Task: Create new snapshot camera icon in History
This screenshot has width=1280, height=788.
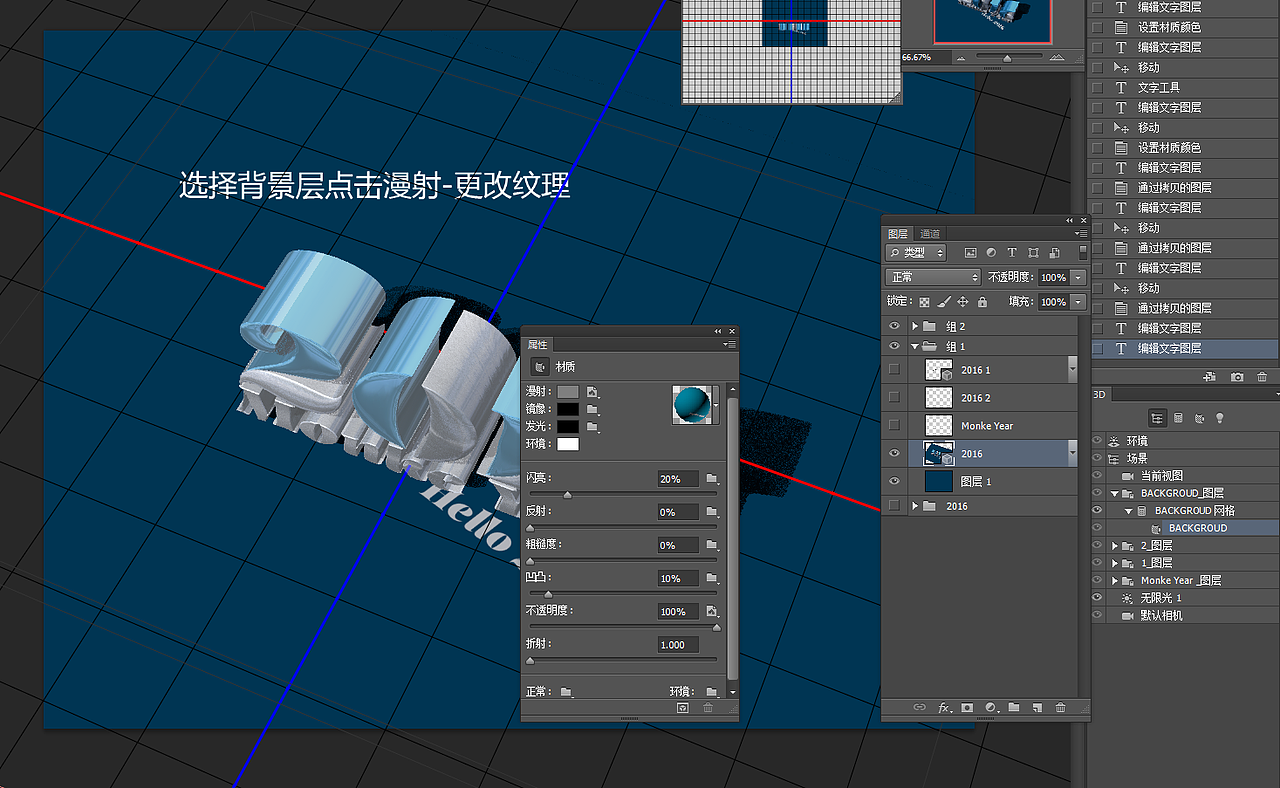Action: [x=1237, y=377]
